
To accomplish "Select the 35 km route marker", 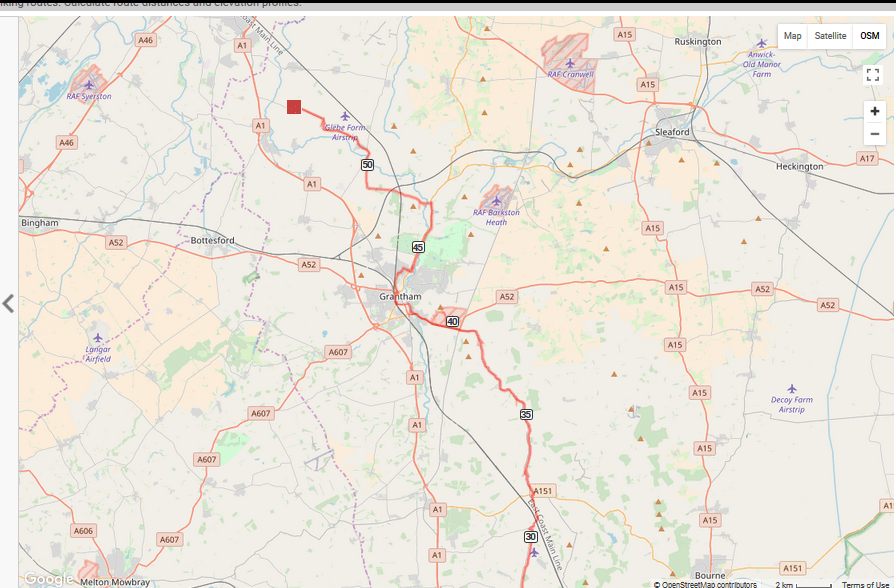I will point(526,414).
